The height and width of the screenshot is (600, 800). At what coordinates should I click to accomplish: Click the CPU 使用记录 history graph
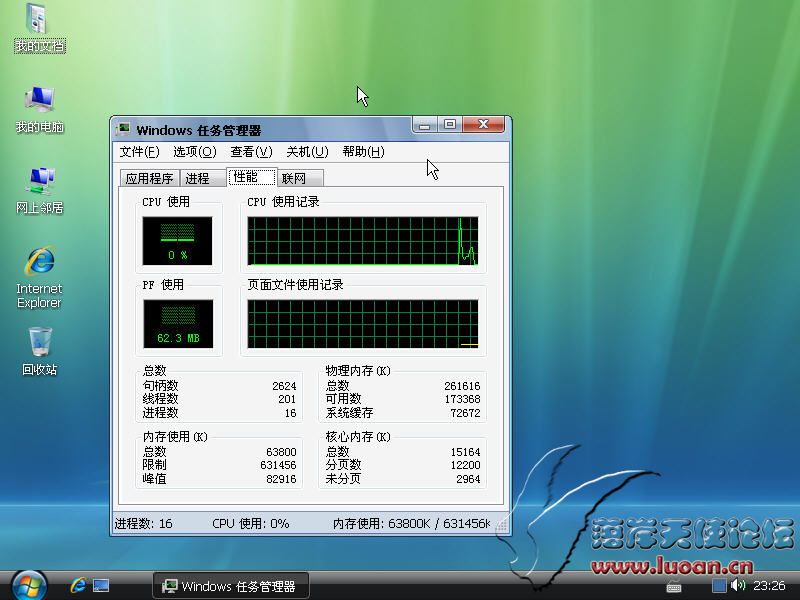tap(363, 241)
